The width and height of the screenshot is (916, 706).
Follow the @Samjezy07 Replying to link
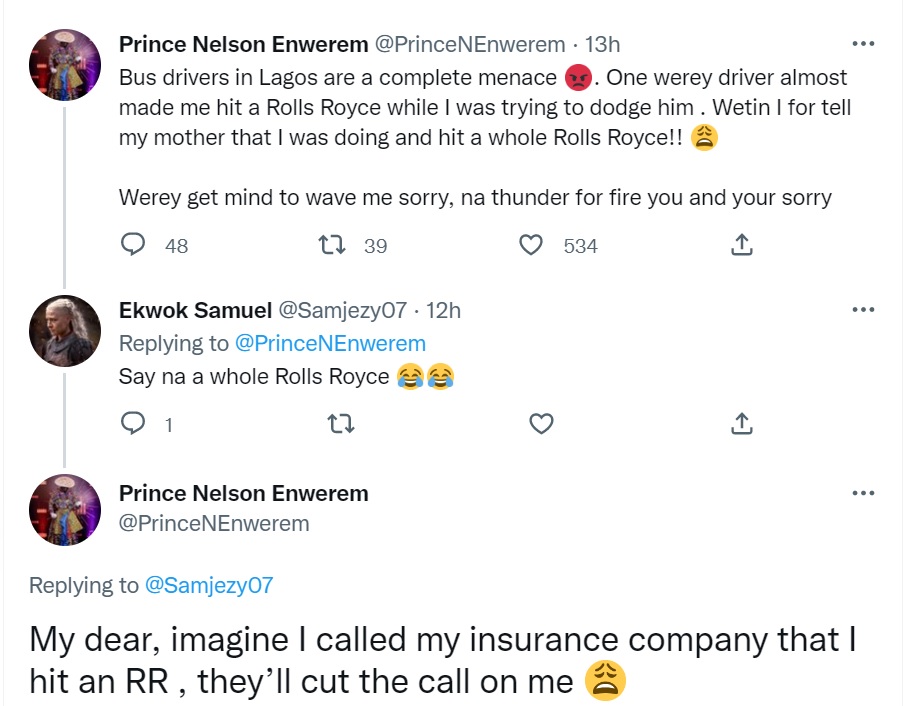click(x=209, y=586)
